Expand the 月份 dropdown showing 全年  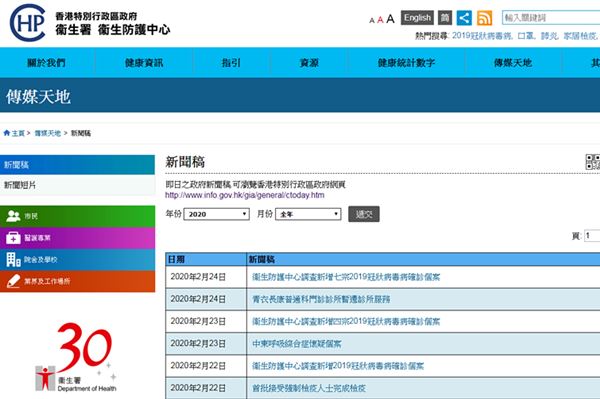pos(308,214)
